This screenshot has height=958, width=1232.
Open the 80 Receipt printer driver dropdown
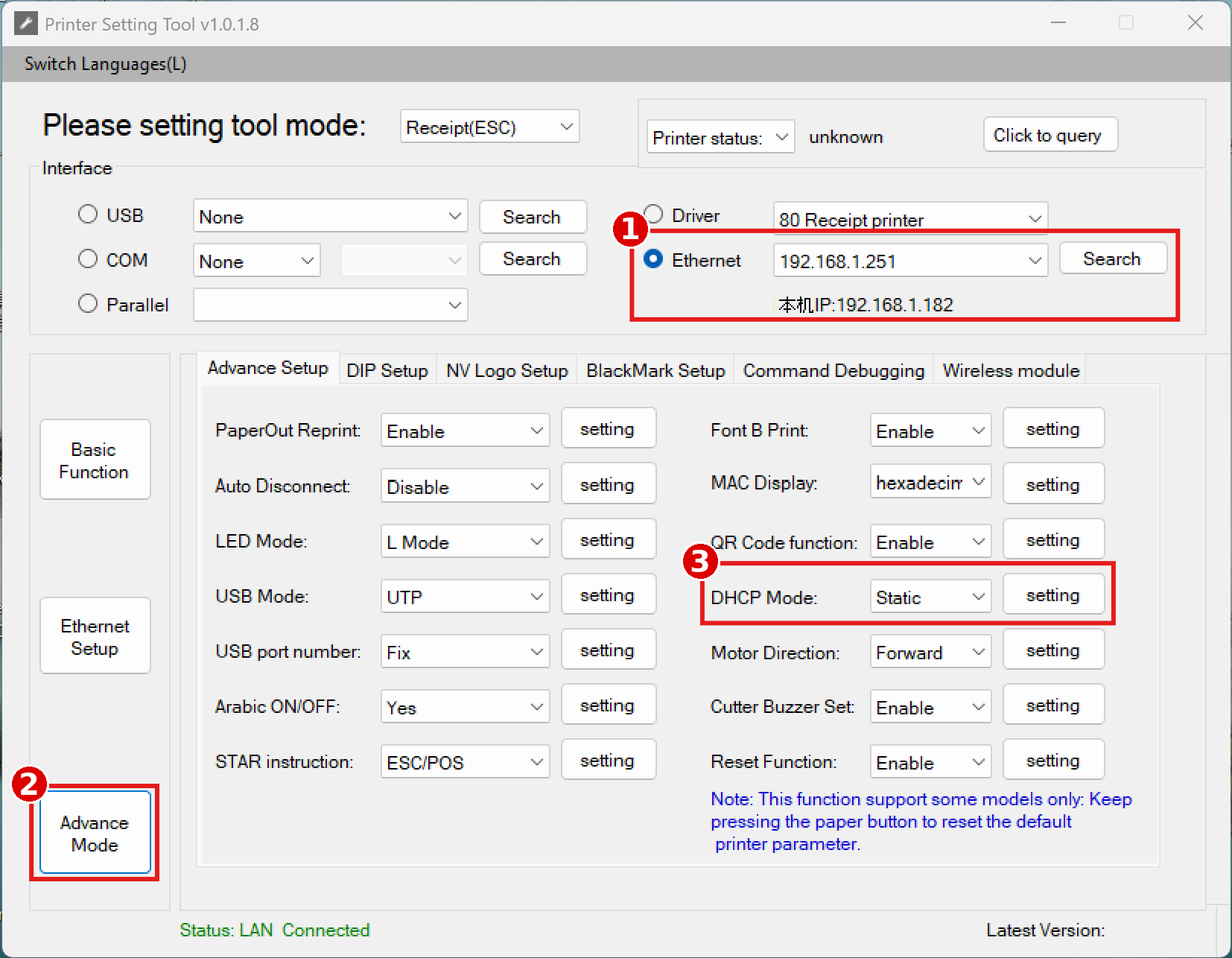(910, 218)
